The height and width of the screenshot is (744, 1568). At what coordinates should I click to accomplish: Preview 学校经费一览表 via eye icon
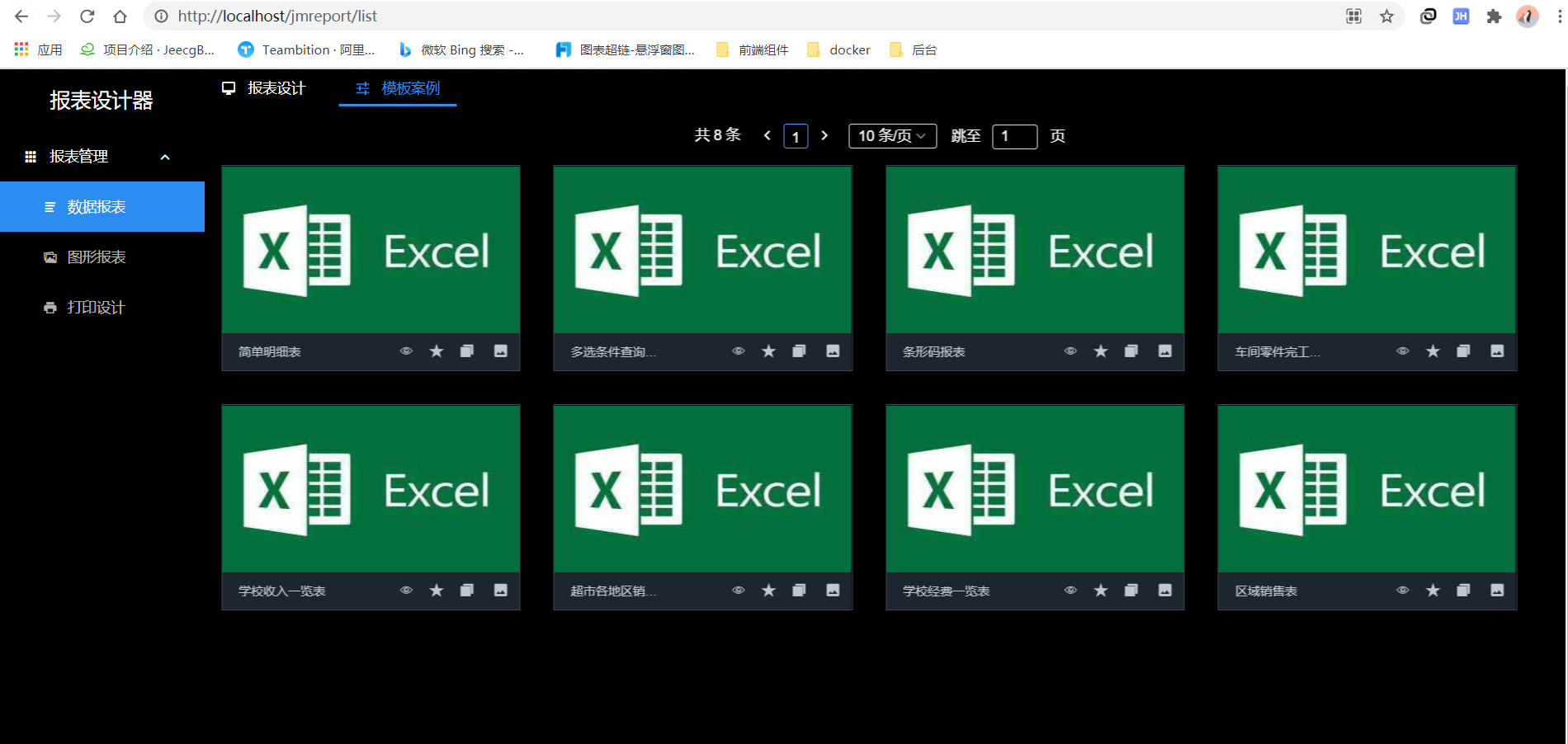(x=1070, y=591)
